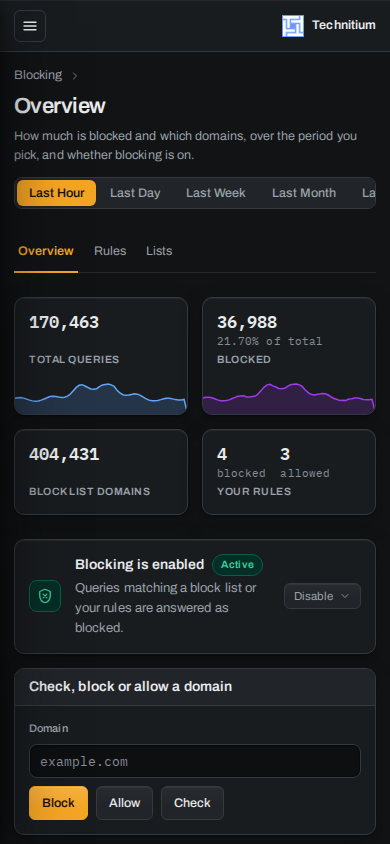Click the Overview page title

60,106
